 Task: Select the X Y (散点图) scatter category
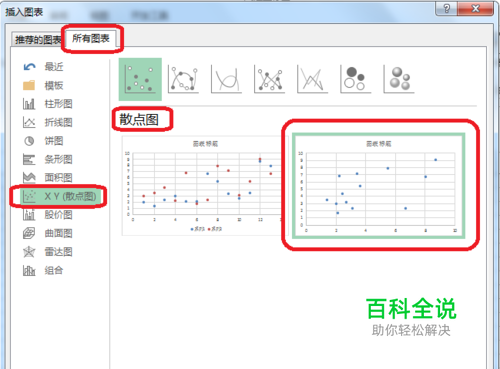[x=60, y=196]
